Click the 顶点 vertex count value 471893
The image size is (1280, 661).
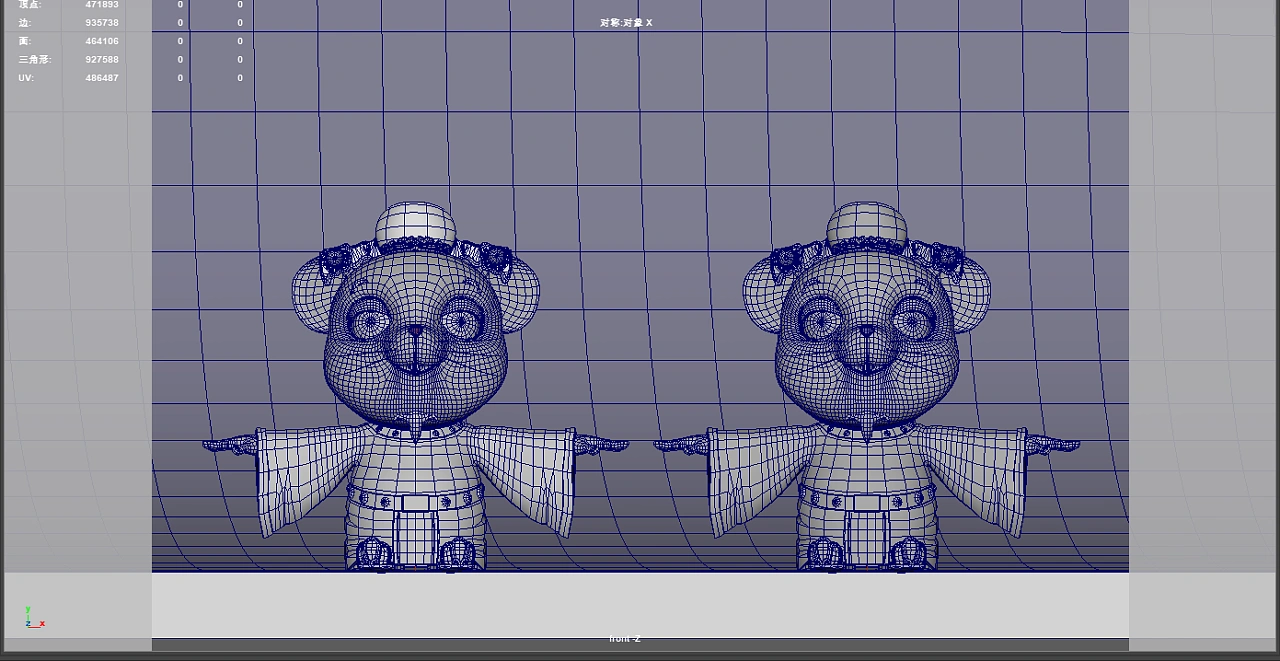pos(102,5)
